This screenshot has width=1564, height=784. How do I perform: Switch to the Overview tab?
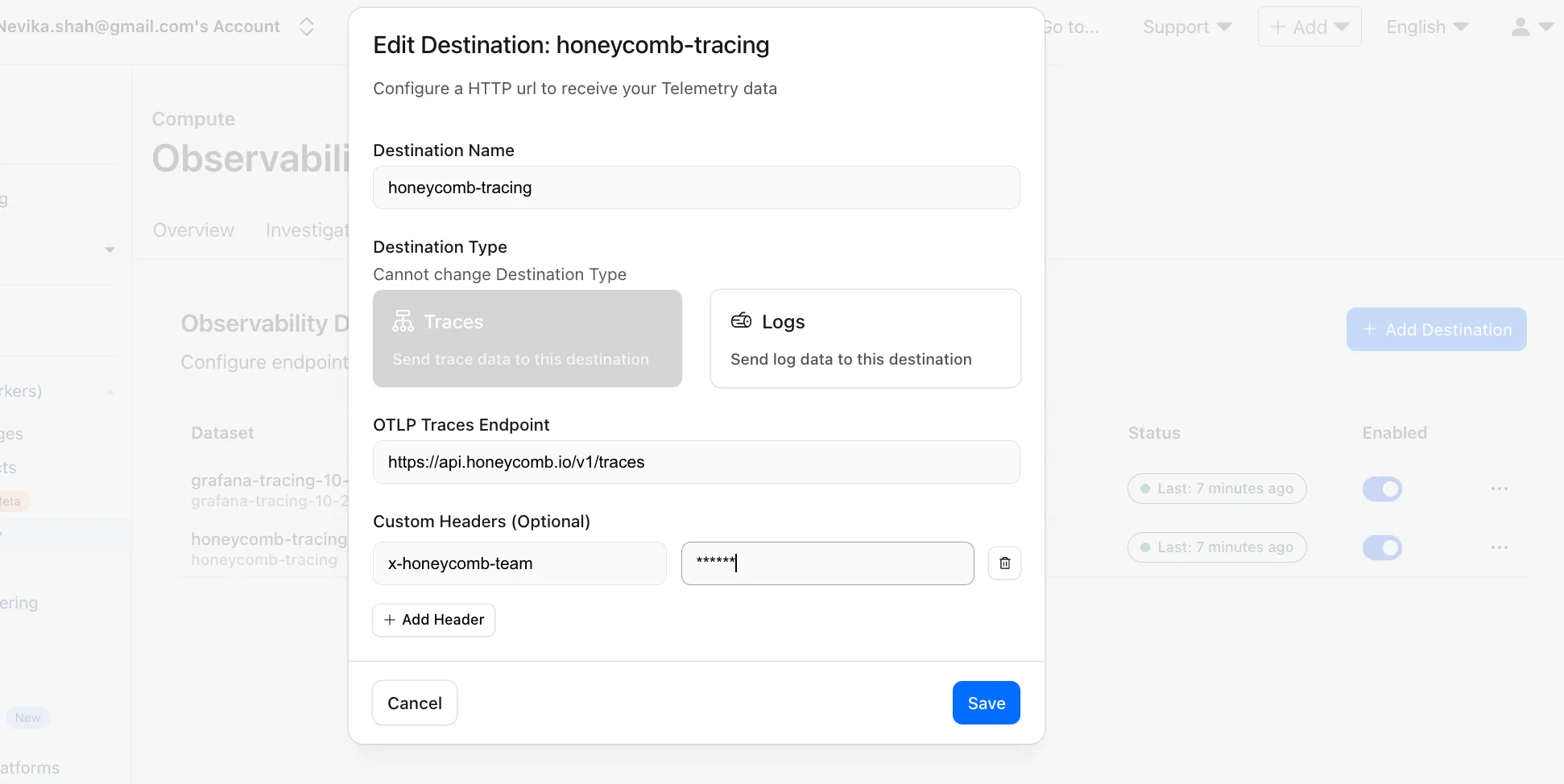point(192,230)
